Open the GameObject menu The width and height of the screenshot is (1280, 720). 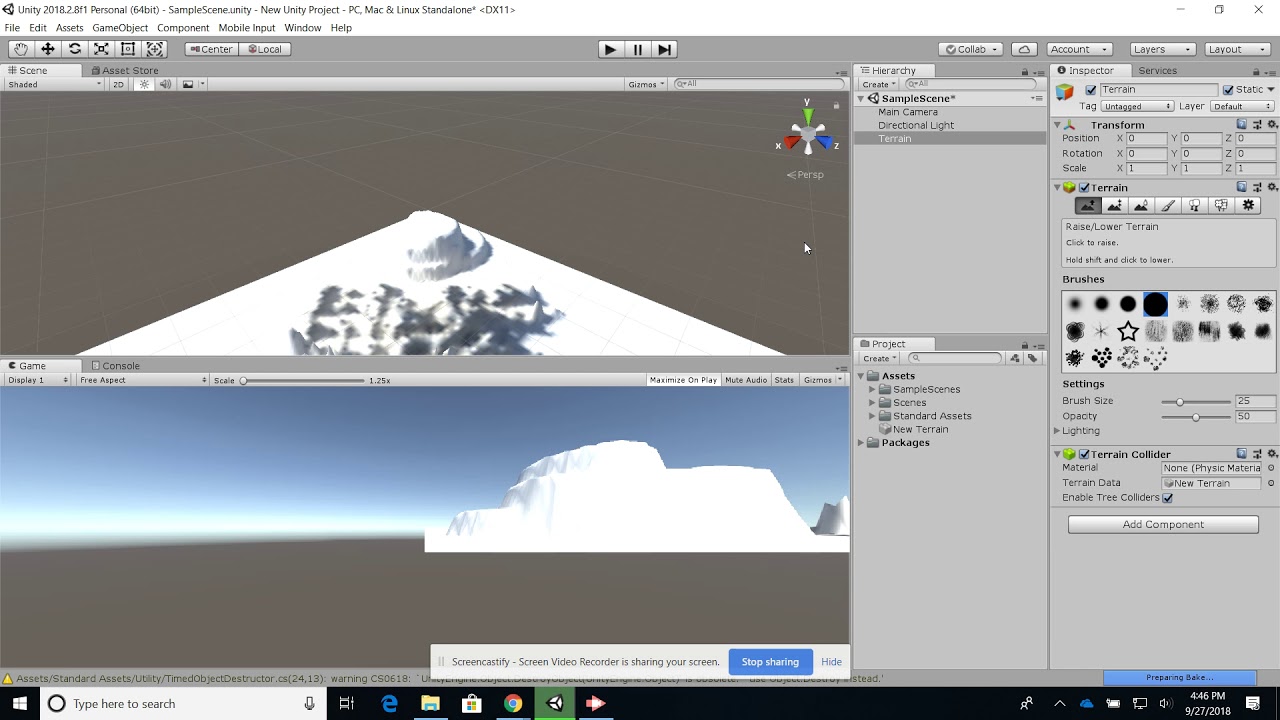click(x=120, y=28)
